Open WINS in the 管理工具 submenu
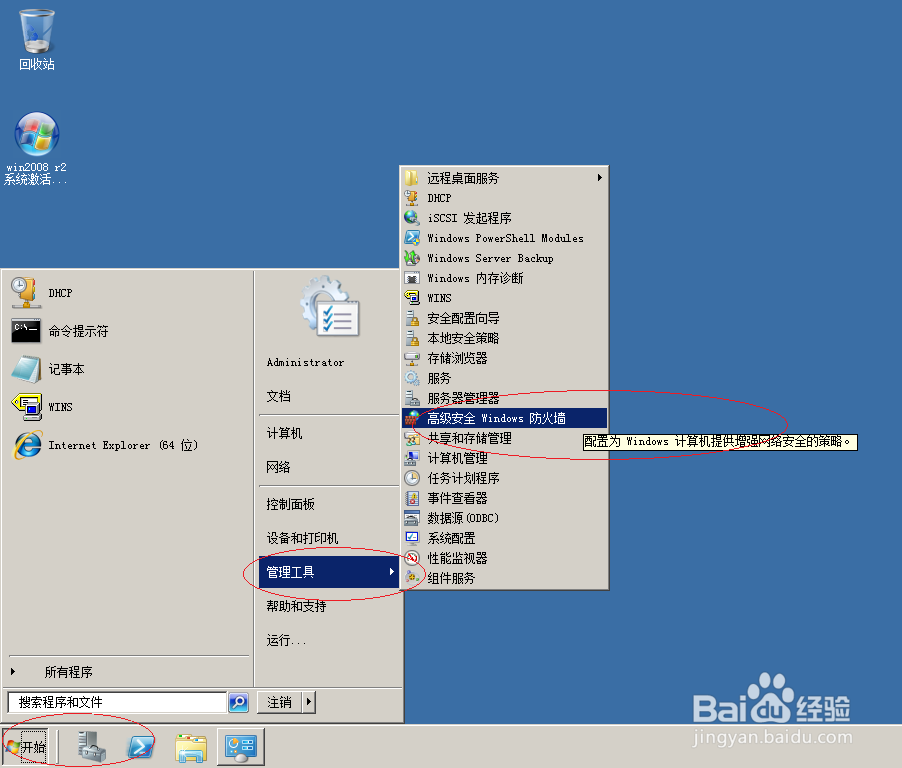The height and width of the screenshot is (768, 902). click(x=504, y=298)
